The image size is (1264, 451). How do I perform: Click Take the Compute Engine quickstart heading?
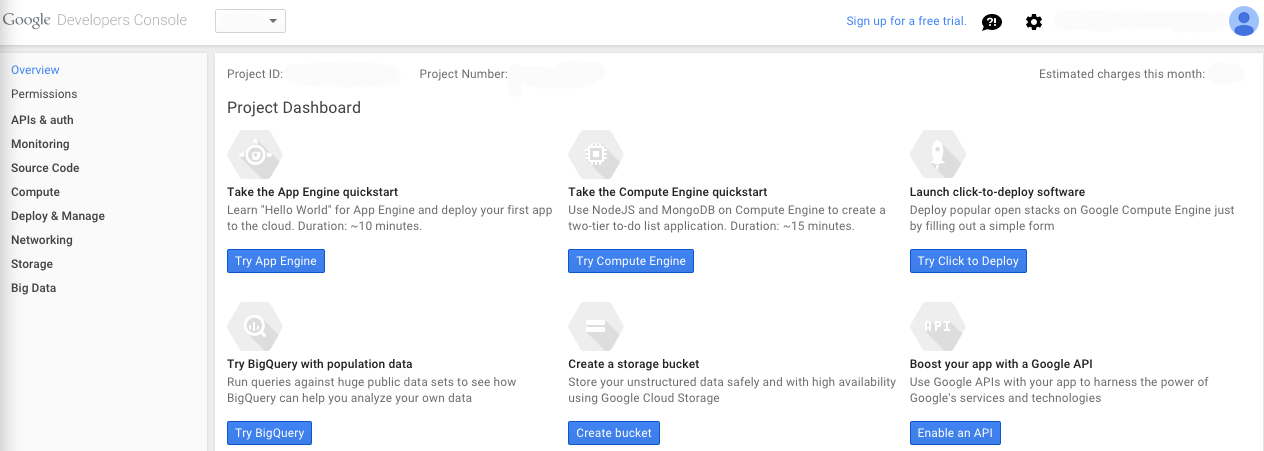coord(668,192)
